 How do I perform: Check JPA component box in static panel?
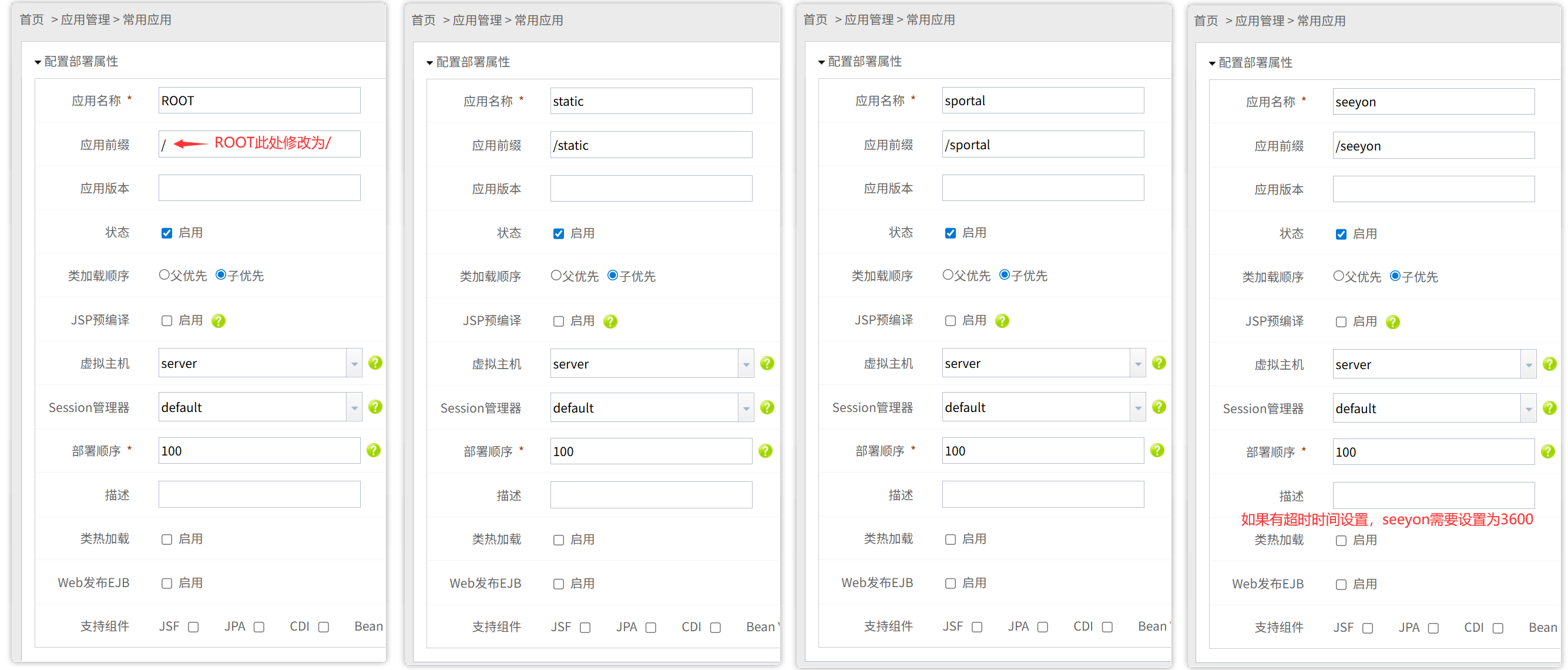[x=652, y=628]
